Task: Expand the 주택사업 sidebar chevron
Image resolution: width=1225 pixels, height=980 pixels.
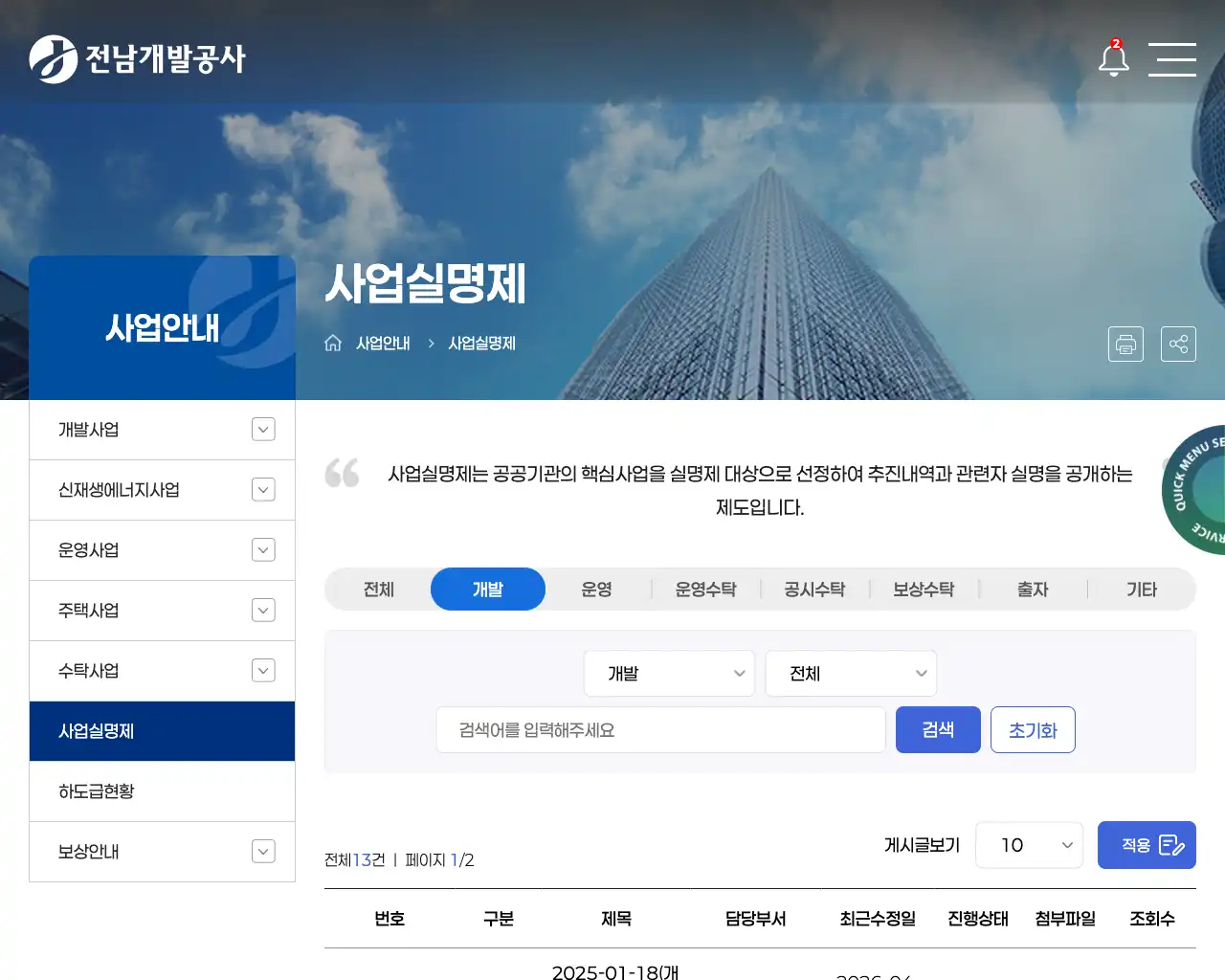Action: coord(263,611)
